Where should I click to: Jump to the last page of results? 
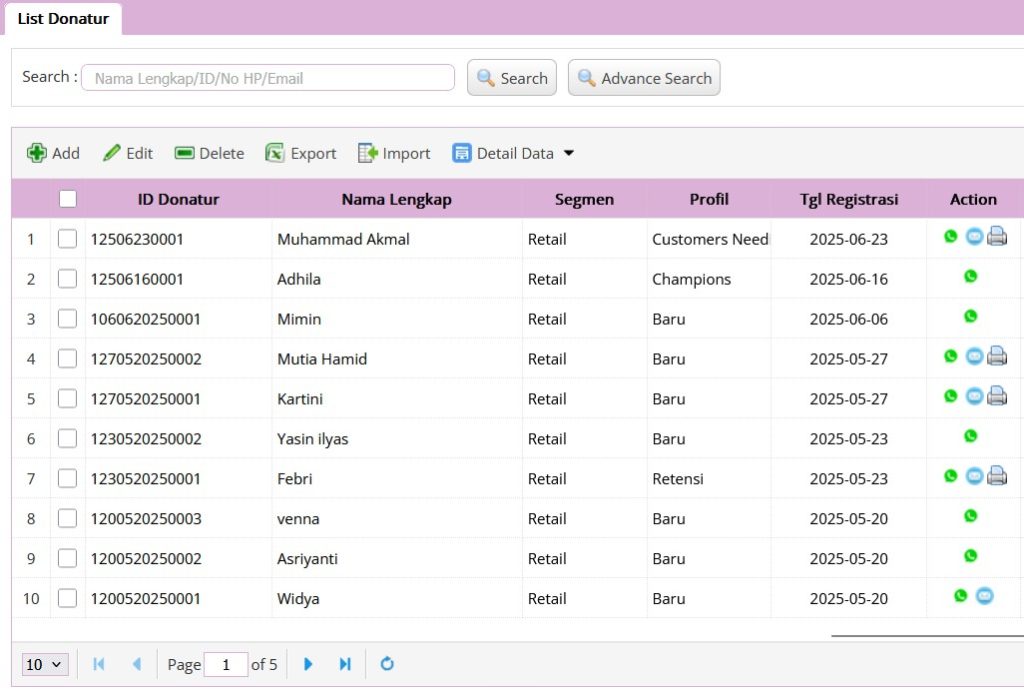tap(345, 664)
